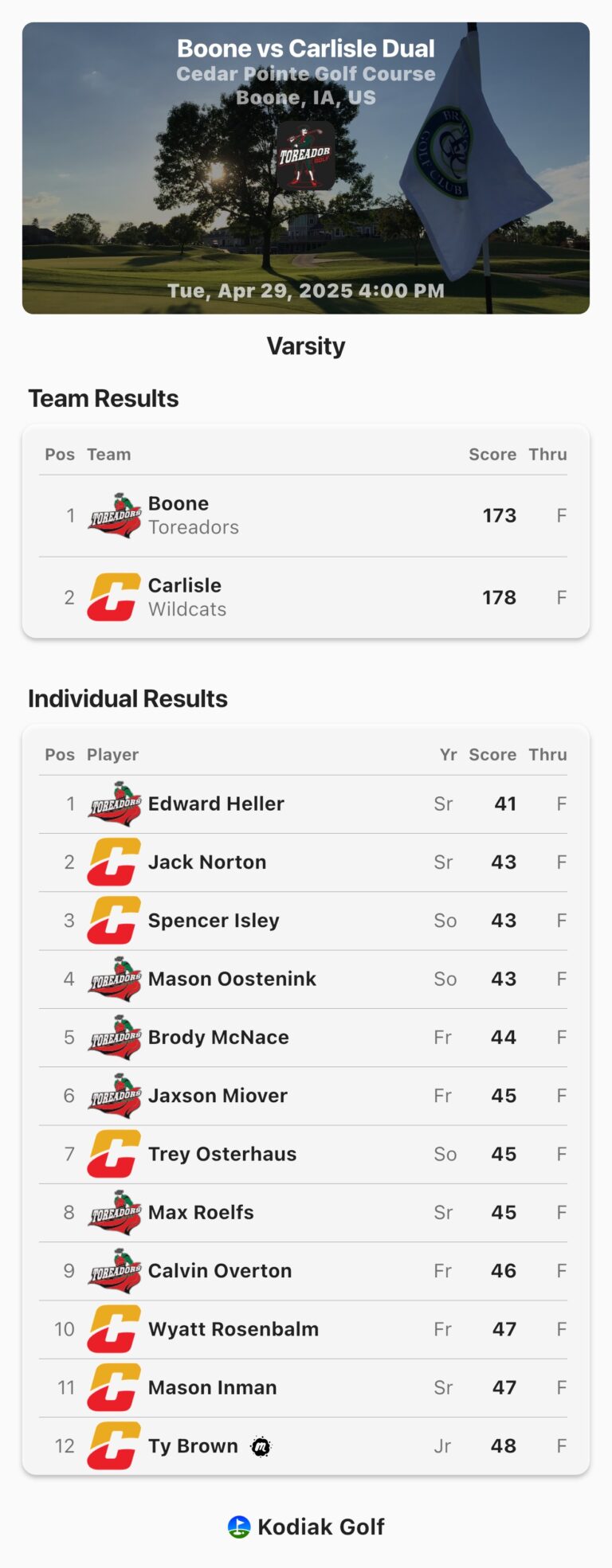This screenshot has height=1568, width=612.
Task: Click Brody McNace's score of 44
Action: point(503,1038)
